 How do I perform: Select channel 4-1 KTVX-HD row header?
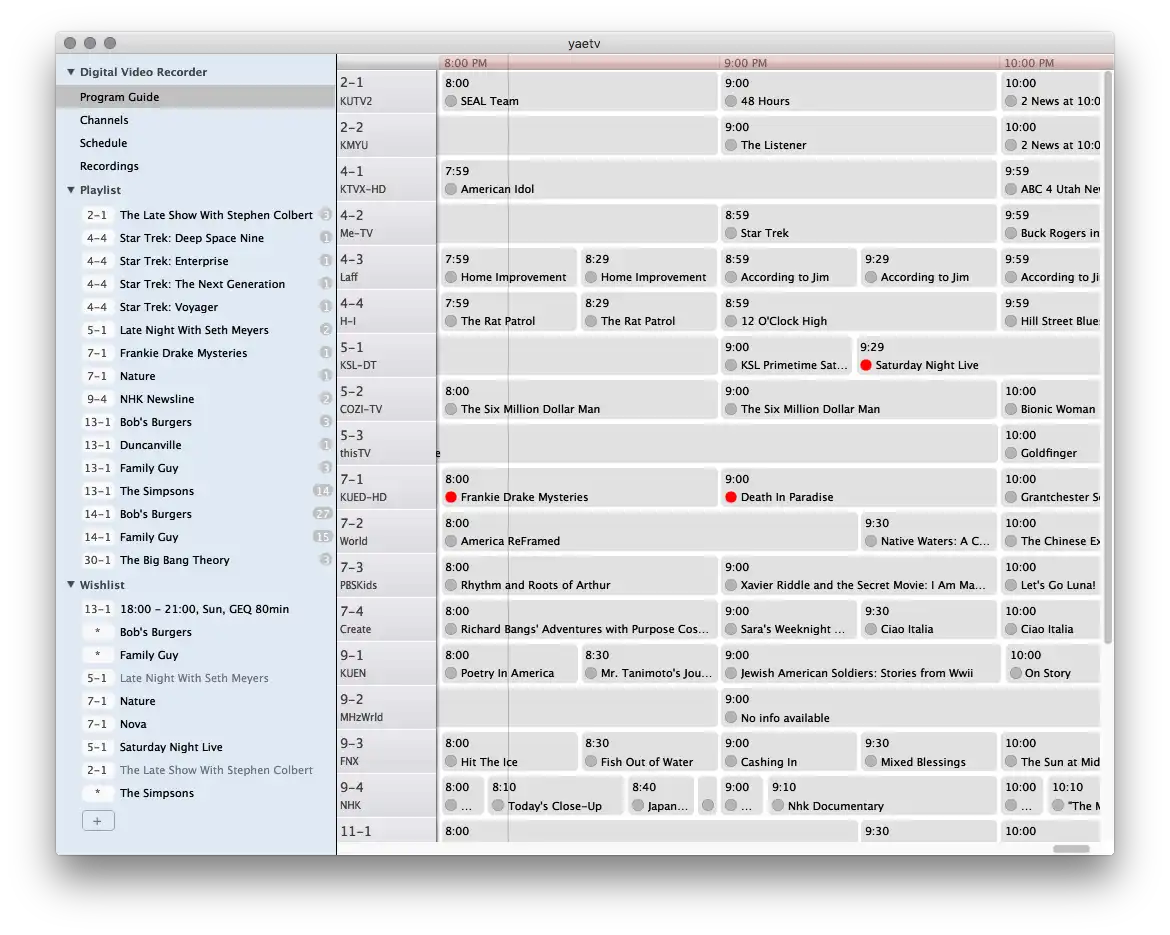coord(387,180)
